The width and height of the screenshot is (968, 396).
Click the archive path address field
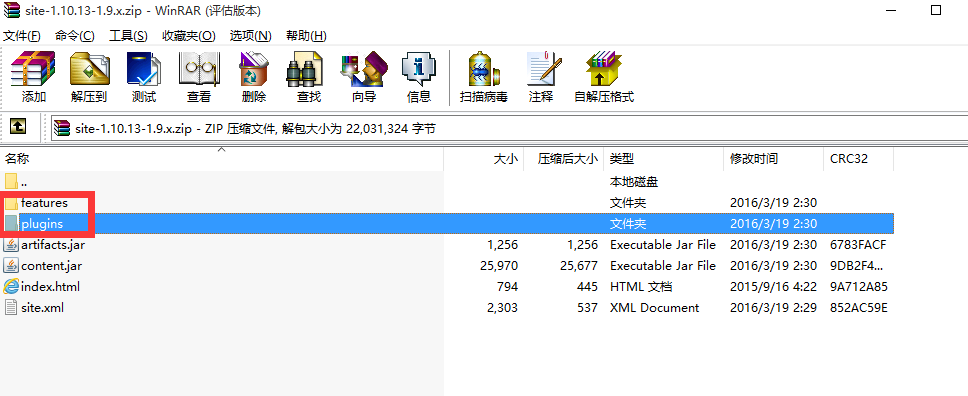pyautogui.click(x=509, y=128)
